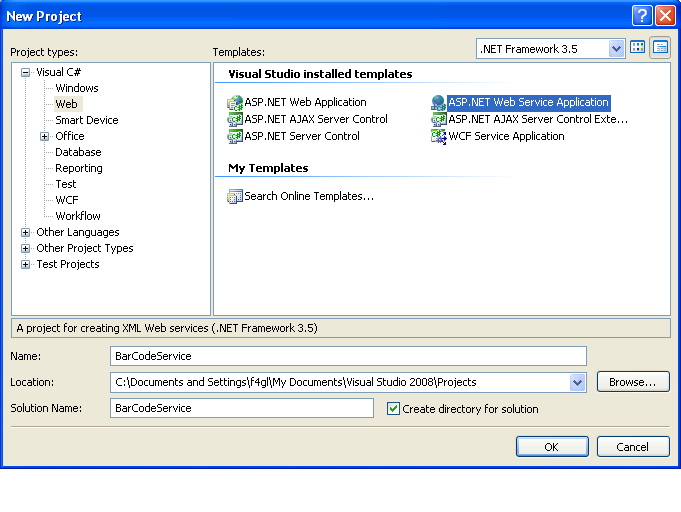Choose ASP.NET Web Application template text
The height and width of the screenshot is (512, 681).
tap(305, 102)
